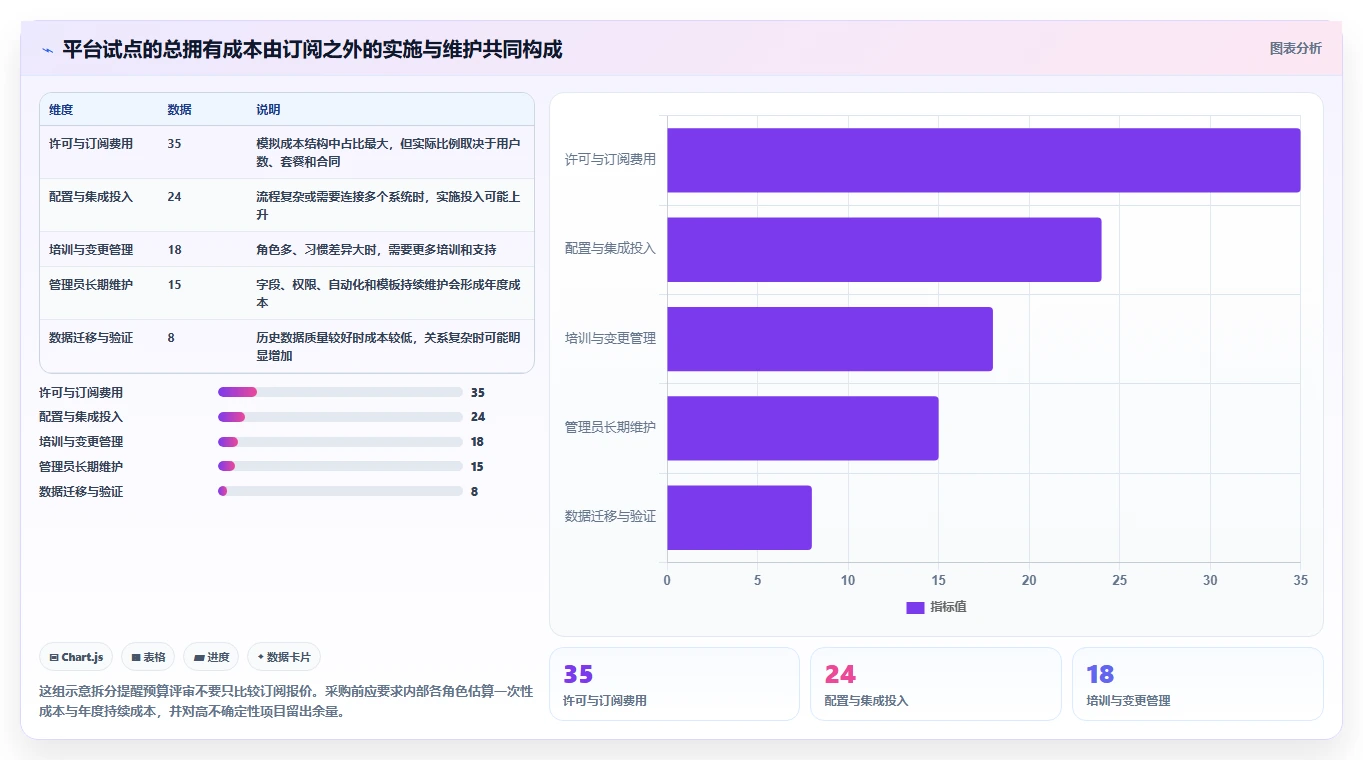
Task: Click the description starting 模拟成本结构中占比最大
Action: point(388,153)
